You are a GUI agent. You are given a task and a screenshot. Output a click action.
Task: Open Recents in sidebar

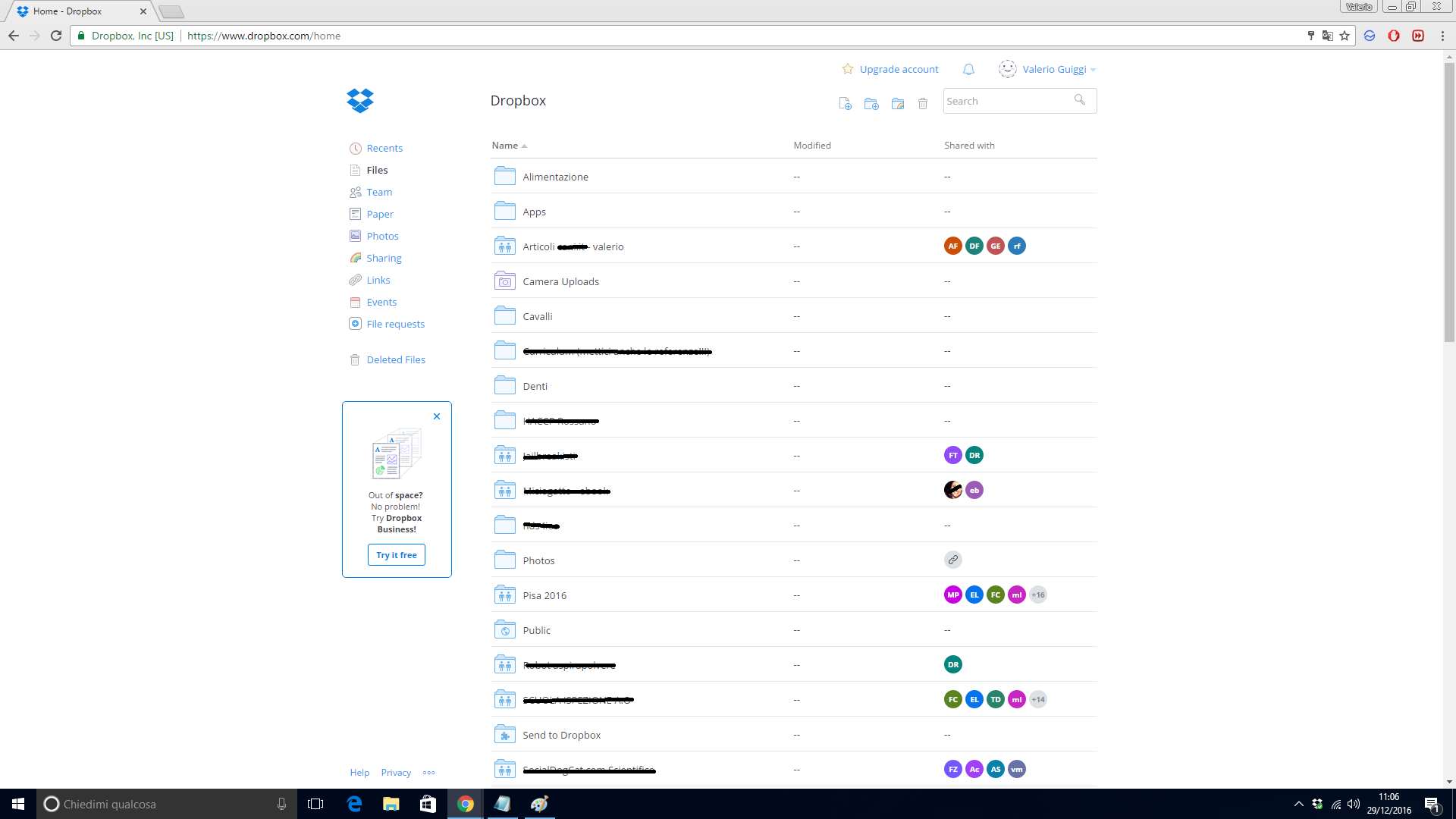click(x=384, y=148)
